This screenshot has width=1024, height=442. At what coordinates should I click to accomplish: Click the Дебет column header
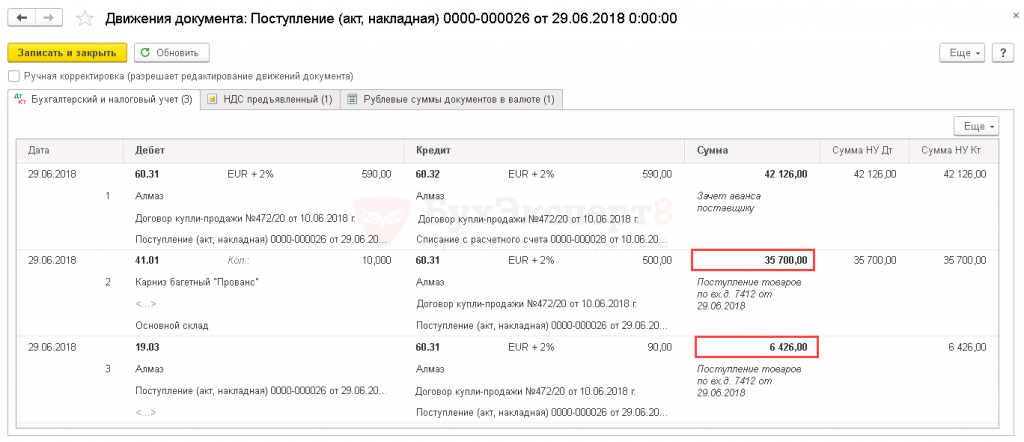point(264,151)
